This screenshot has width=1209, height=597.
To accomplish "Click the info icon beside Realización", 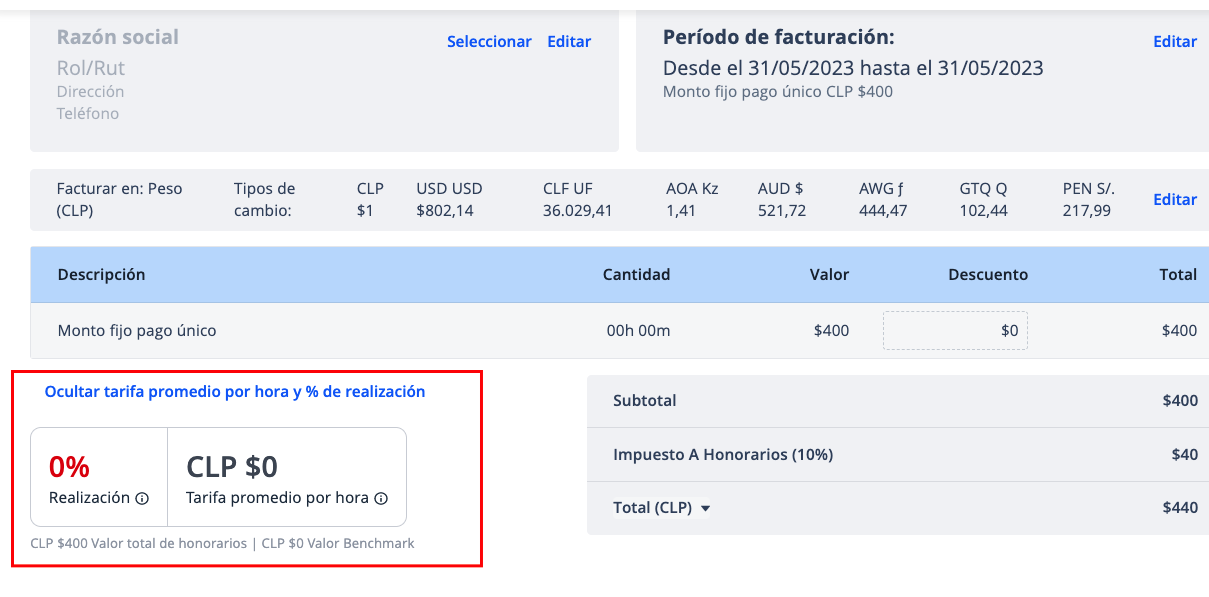I will tap(142, 498).
